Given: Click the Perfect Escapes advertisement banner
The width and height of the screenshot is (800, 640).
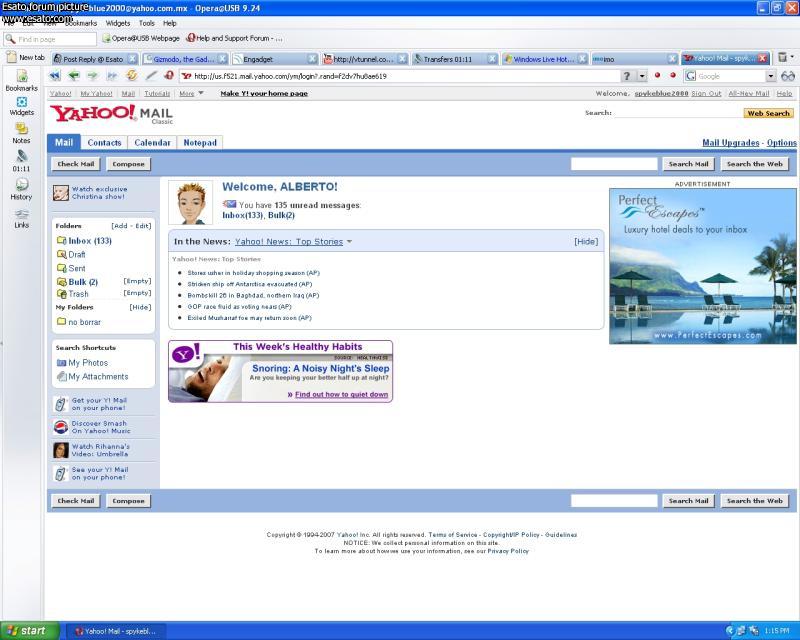Looking at the screenshot, I should tap(703, 266).
